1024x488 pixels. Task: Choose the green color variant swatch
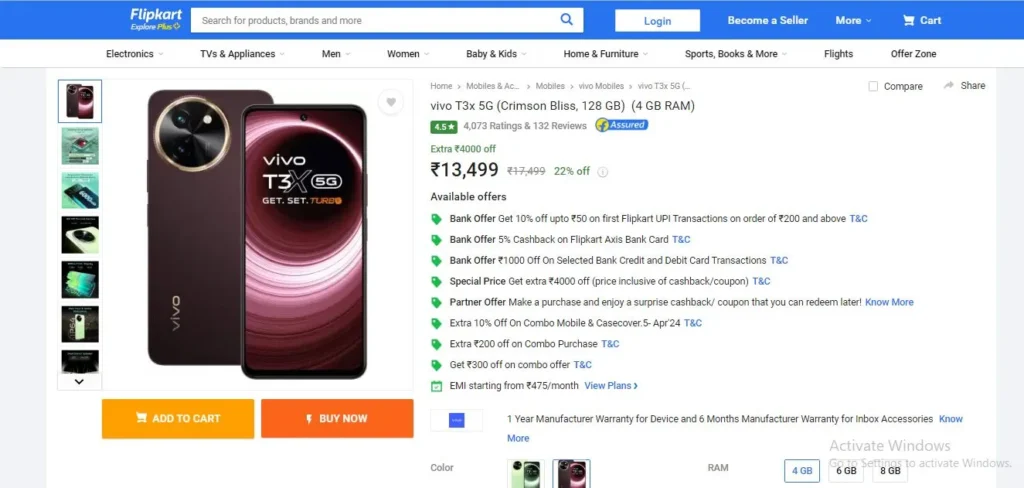[526, 473]
